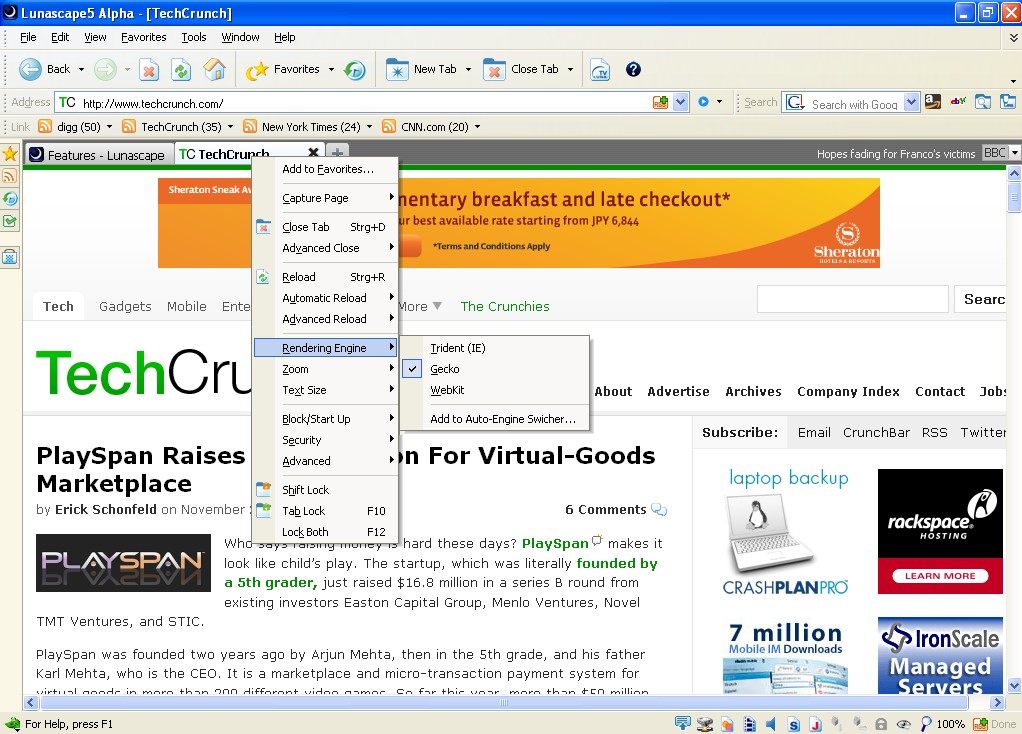Image resolution: width=1022 pixels, height=734 pixels.
Task: Open the favorites star sidebar icon
Action: (10, 154)
